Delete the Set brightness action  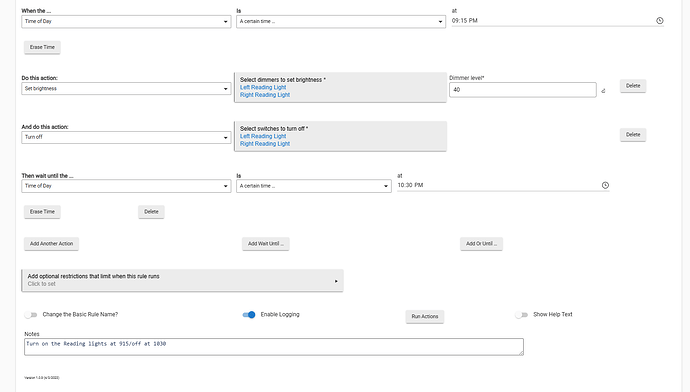[x=633, y=86]
